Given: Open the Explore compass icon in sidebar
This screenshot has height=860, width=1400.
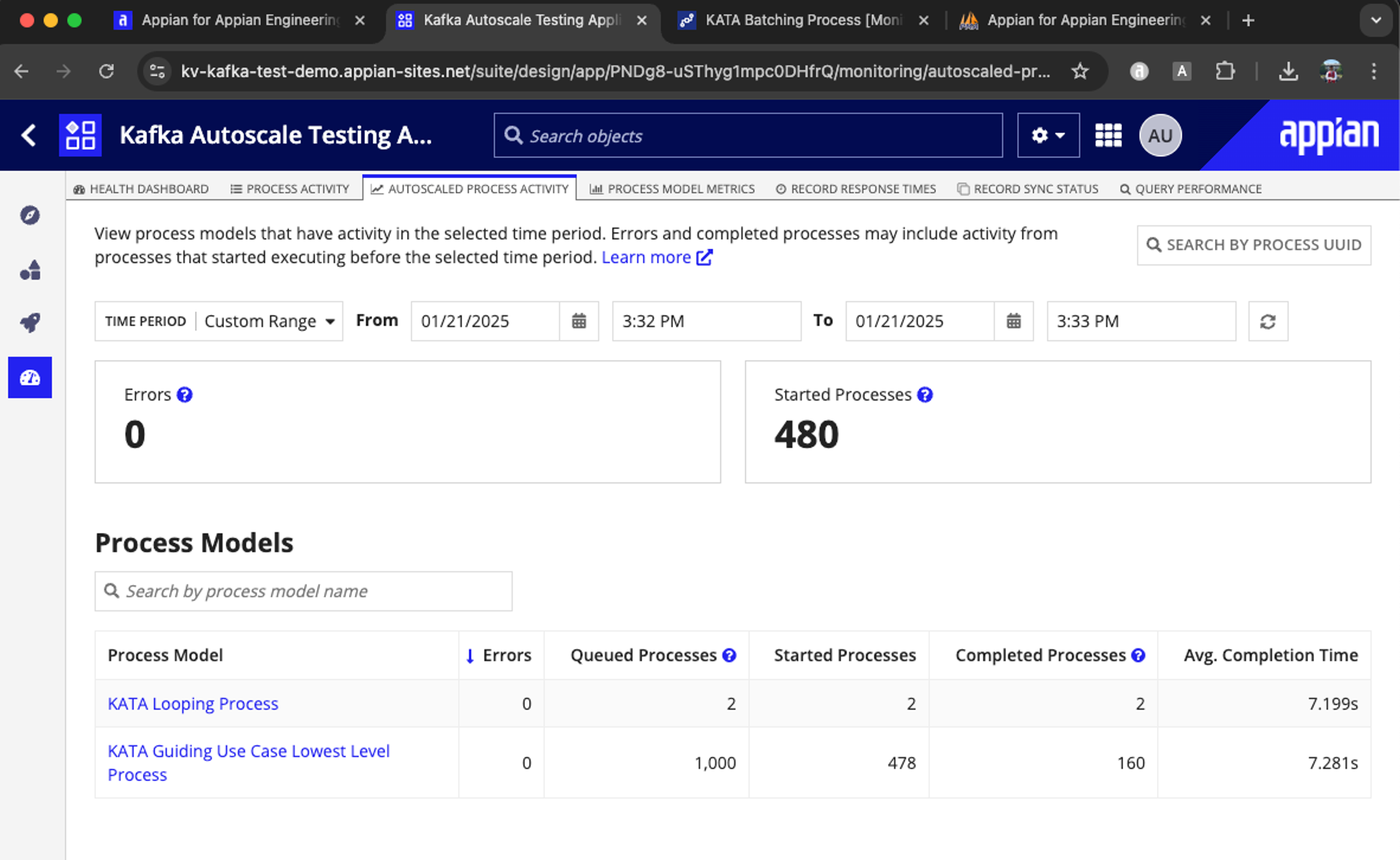Looking at the screenshot, I should [x=30, y=215].
